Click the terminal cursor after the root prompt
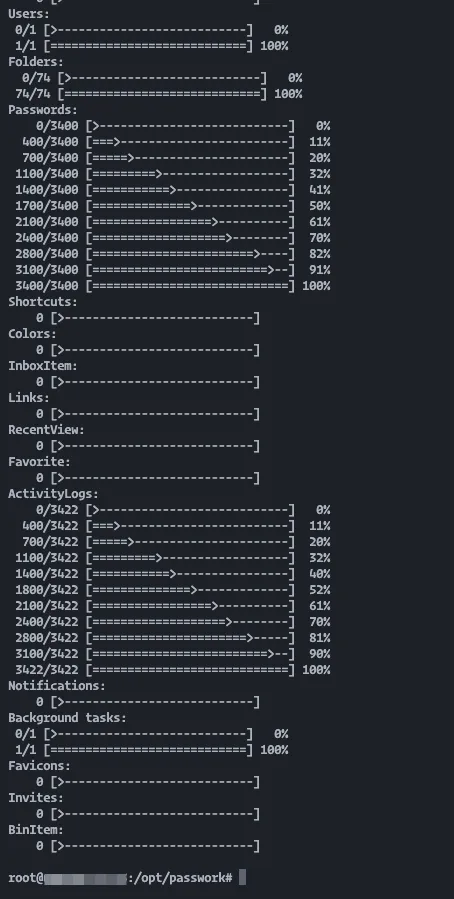The image size is (454, 899). (x=242, y=877)
